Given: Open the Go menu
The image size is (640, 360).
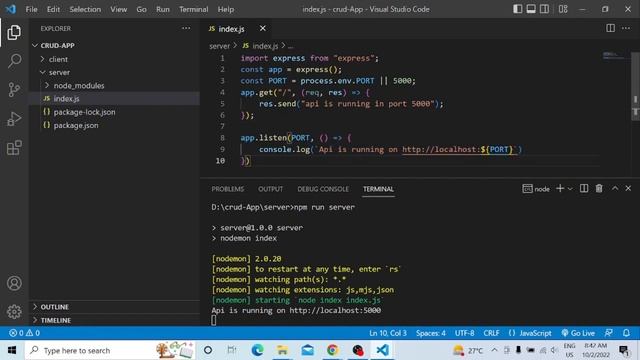Looking at the screenshot, I should tap(141, 9).
